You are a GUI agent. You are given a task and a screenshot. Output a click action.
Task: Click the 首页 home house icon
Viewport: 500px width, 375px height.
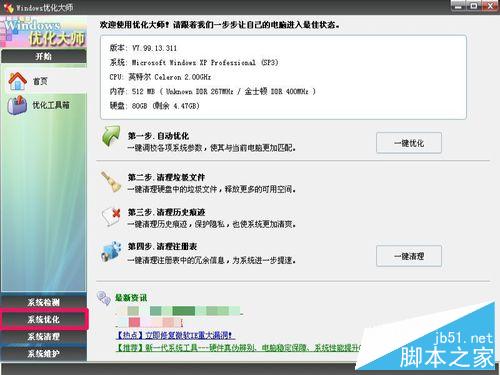[17, 81]
